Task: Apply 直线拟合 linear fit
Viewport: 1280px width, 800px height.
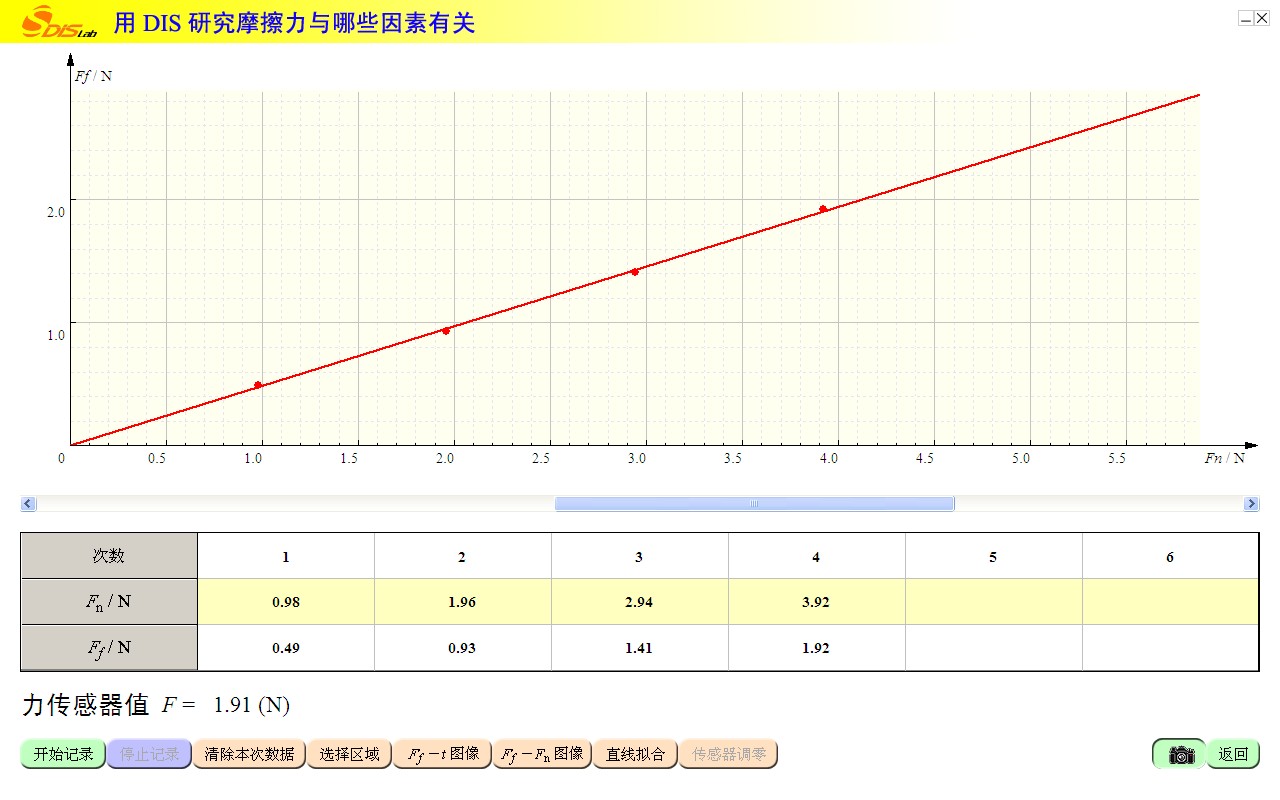Action: point(635,754)
